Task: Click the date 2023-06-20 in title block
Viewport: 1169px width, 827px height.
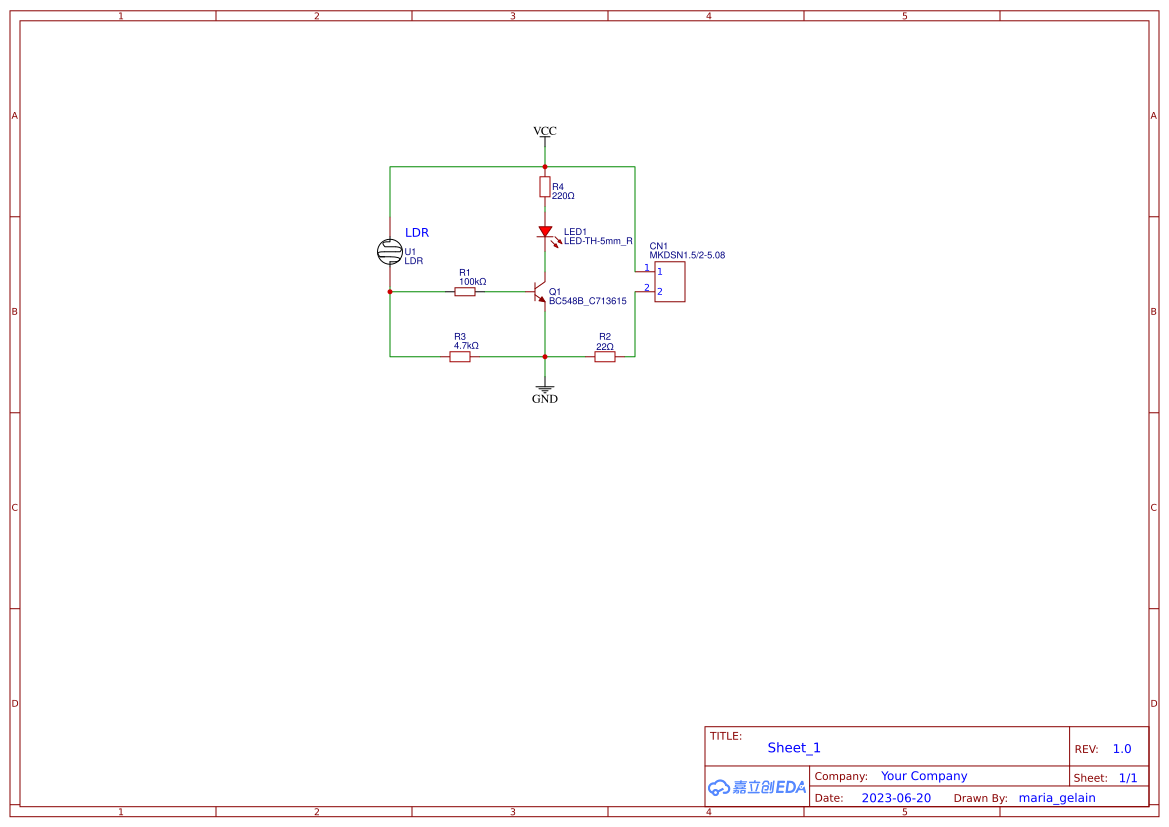Action: tap(897, 798)
